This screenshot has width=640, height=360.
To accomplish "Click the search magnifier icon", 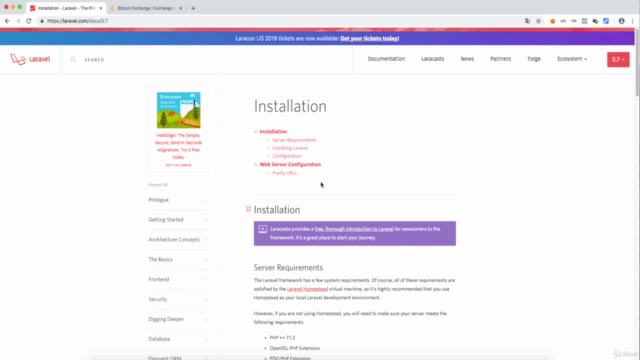I will click(73, 60).
